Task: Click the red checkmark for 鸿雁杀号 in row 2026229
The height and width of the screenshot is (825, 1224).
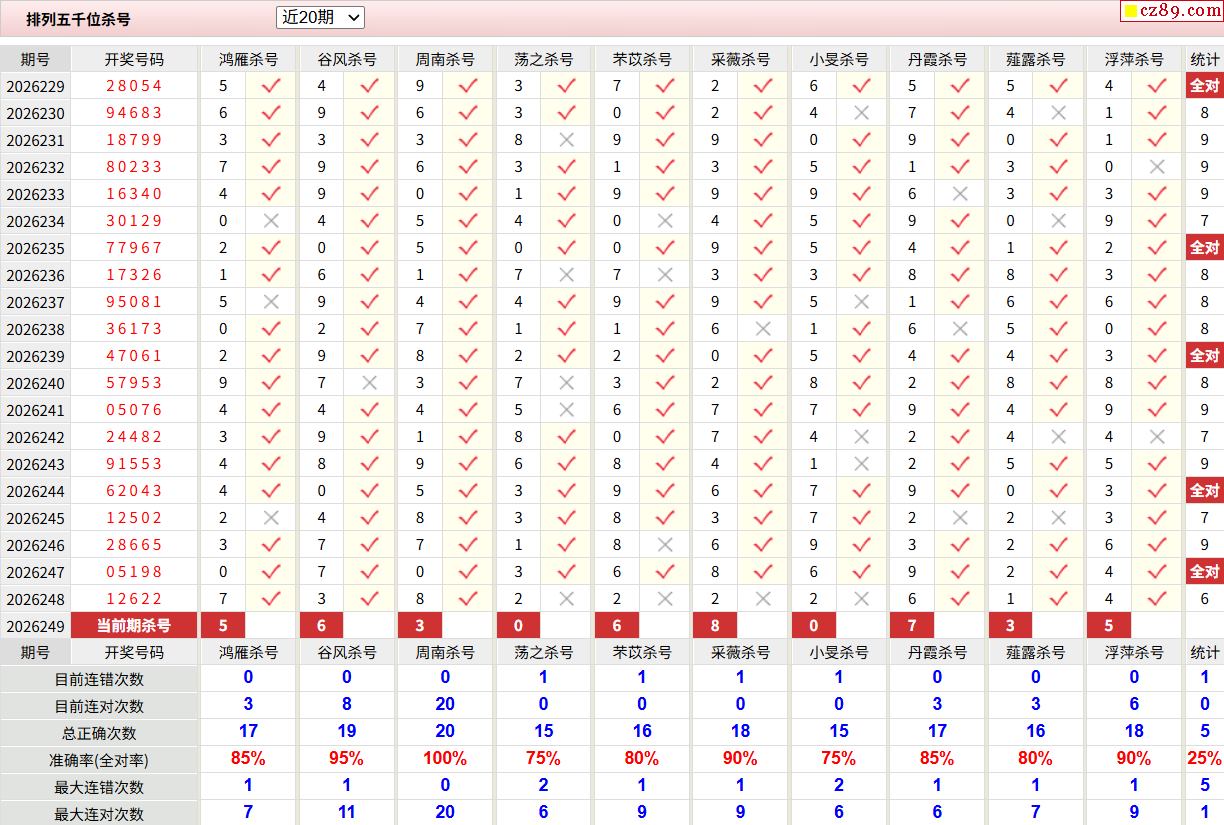Action: 271,86
